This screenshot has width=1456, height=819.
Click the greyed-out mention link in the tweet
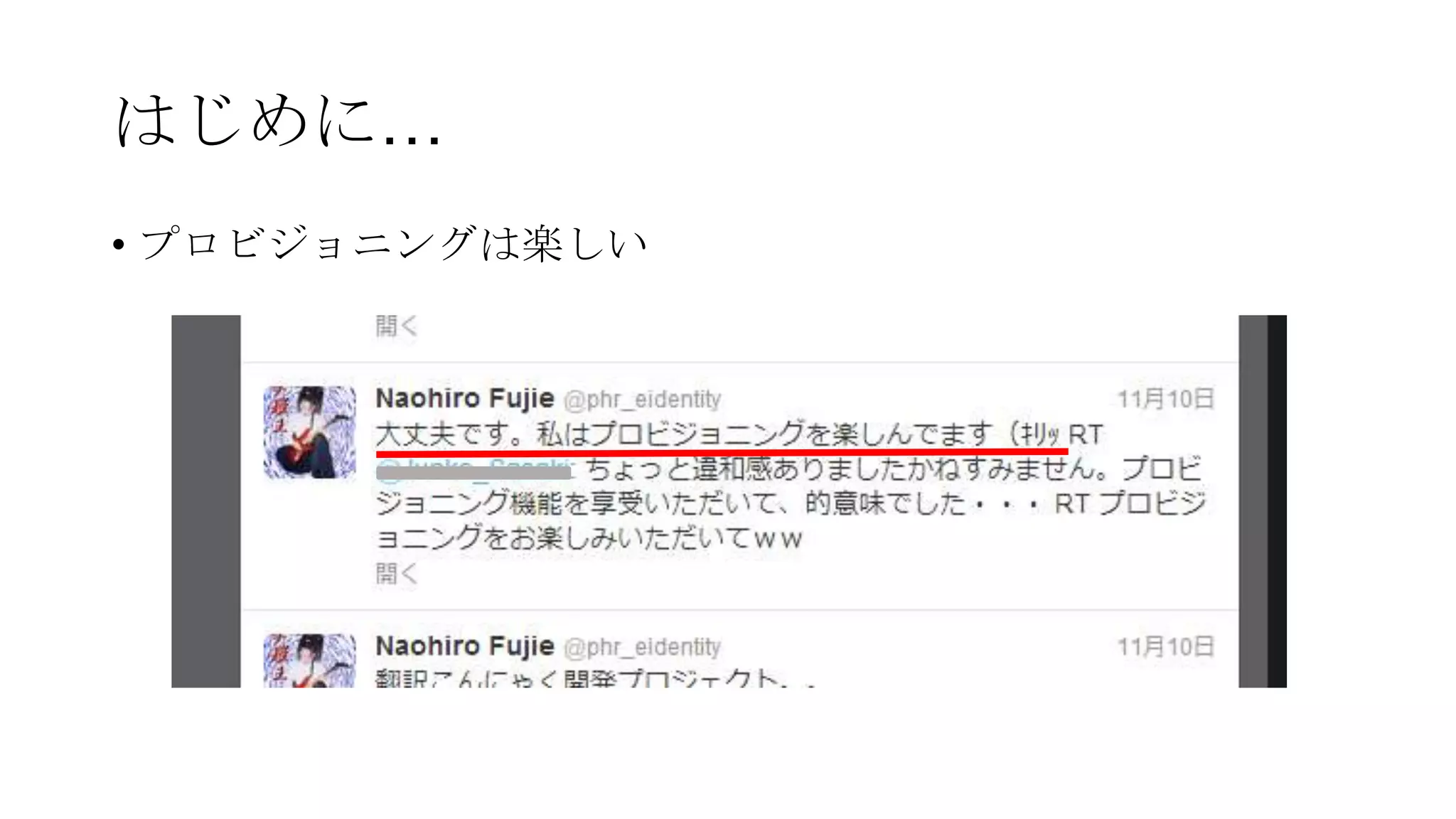tap(474, 470)
